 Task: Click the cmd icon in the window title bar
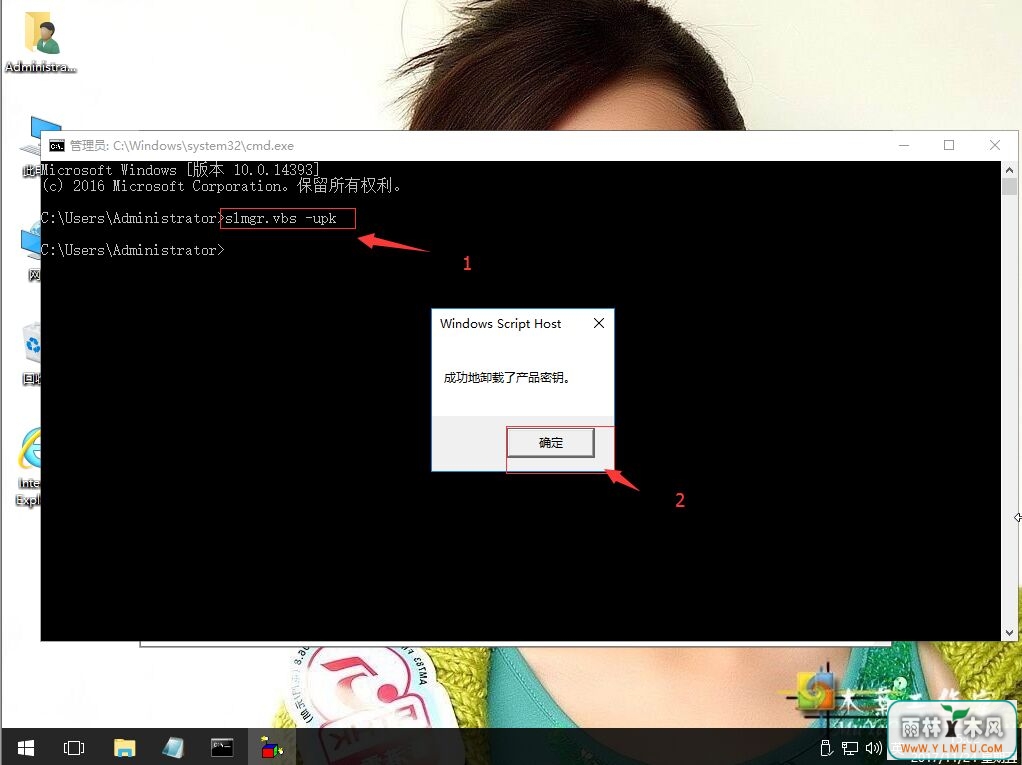pos(56,145)
